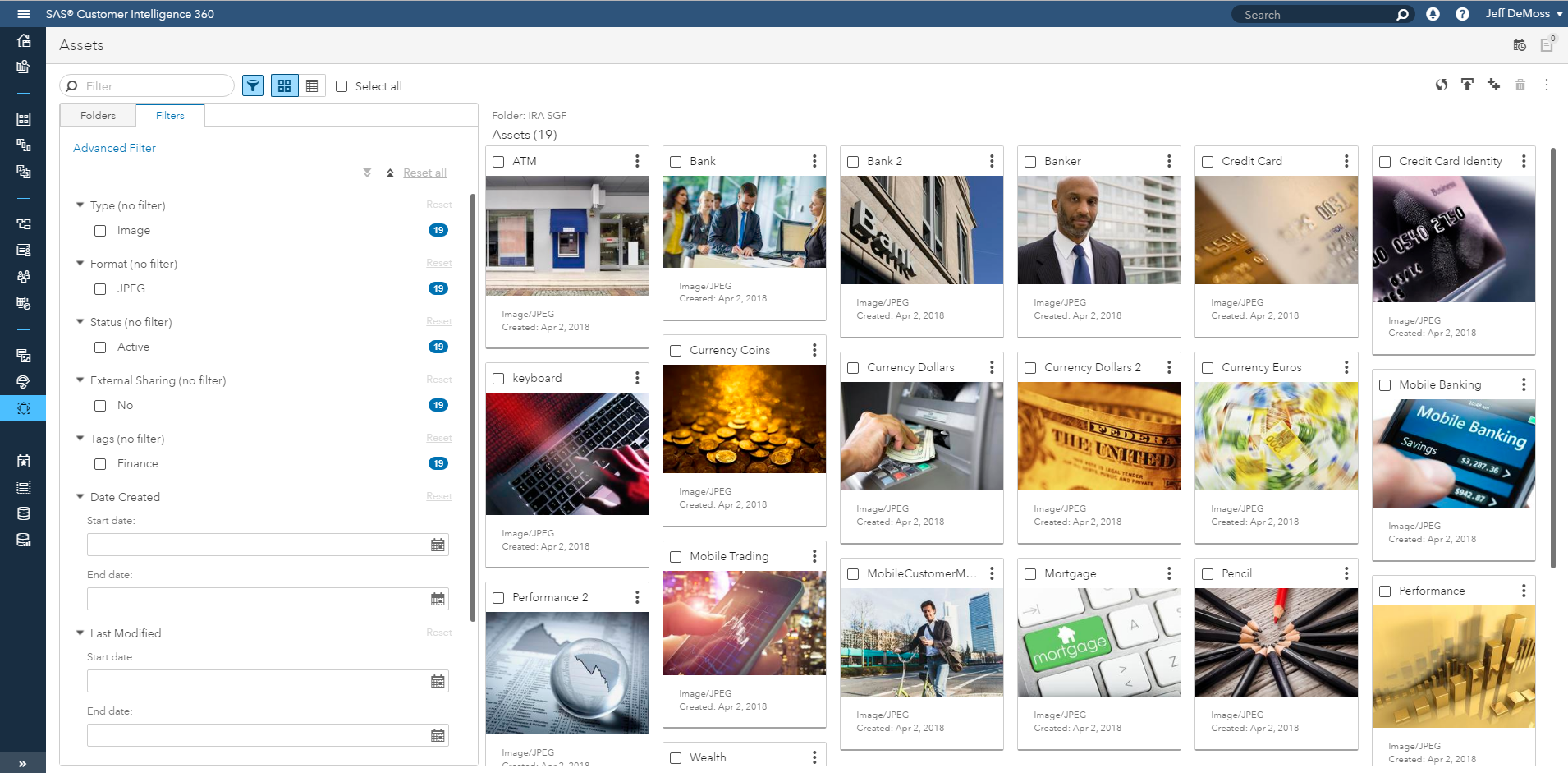Open the three-people audience sidebar icon
1568x773 pixels.
[24, 277]
